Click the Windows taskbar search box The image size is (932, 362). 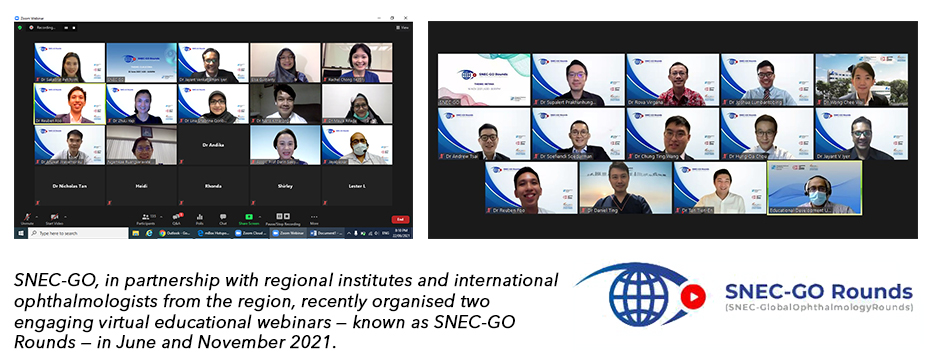coord(78,234)
